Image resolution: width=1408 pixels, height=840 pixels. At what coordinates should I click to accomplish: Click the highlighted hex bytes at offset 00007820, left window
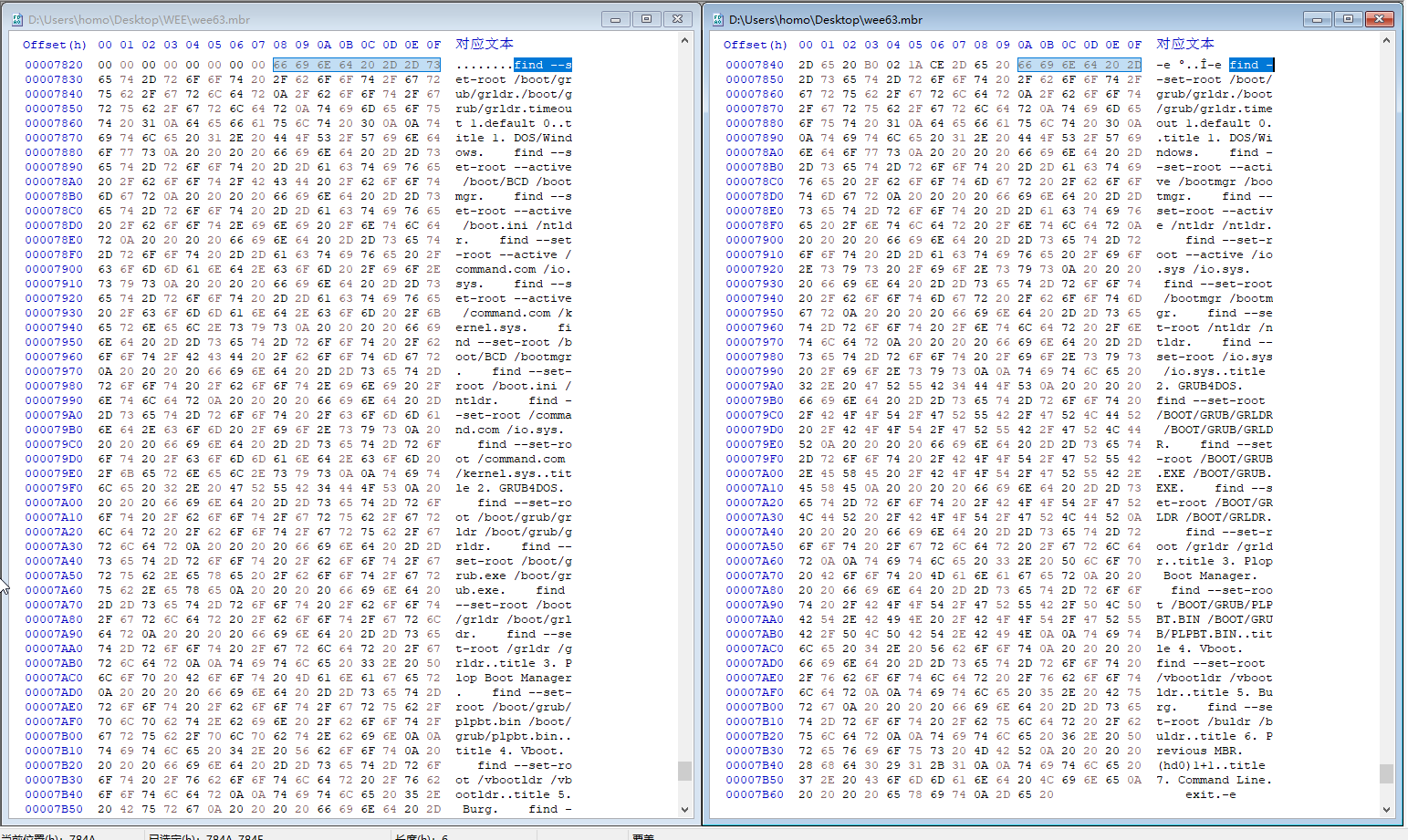click(x=357, y=65)
